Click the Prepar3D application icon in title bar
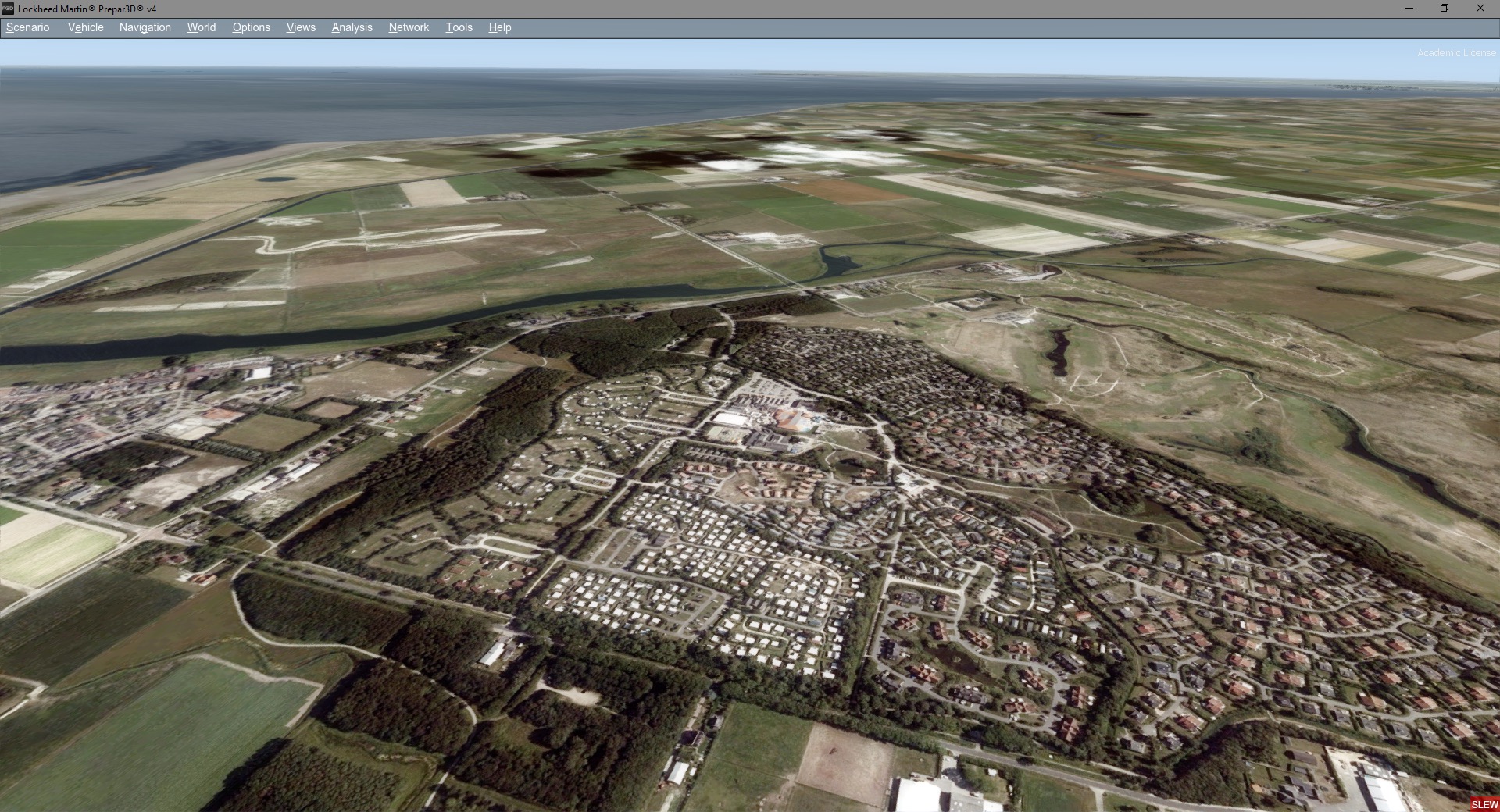 coord(8,9)
